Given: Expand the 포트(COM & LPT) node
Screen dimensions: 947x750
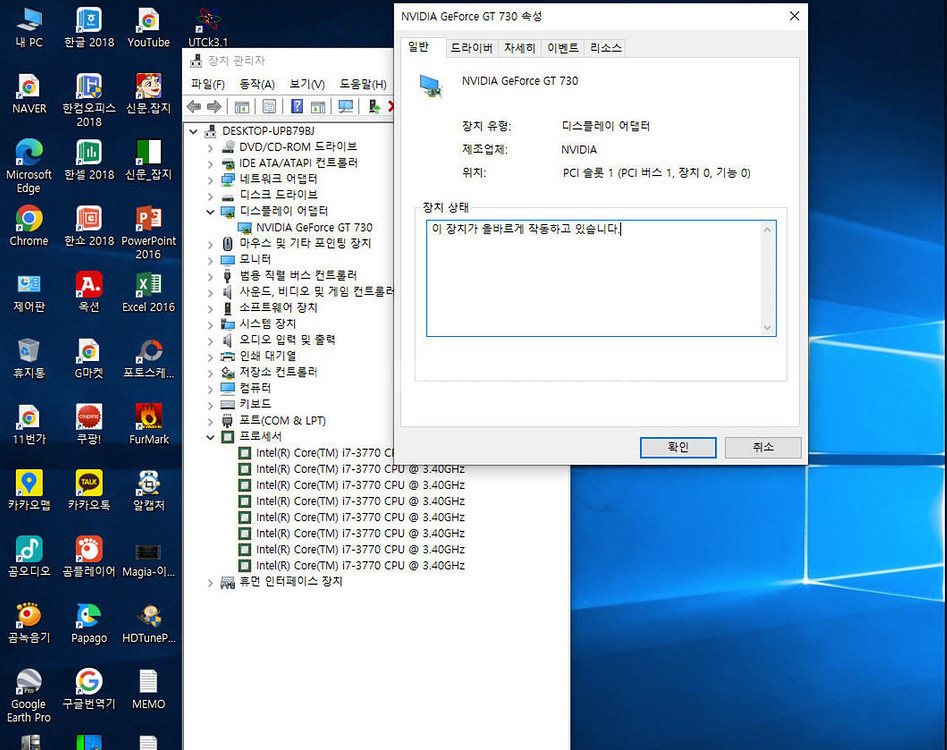Looking at the screenshot, I should (x=210, y=421).
